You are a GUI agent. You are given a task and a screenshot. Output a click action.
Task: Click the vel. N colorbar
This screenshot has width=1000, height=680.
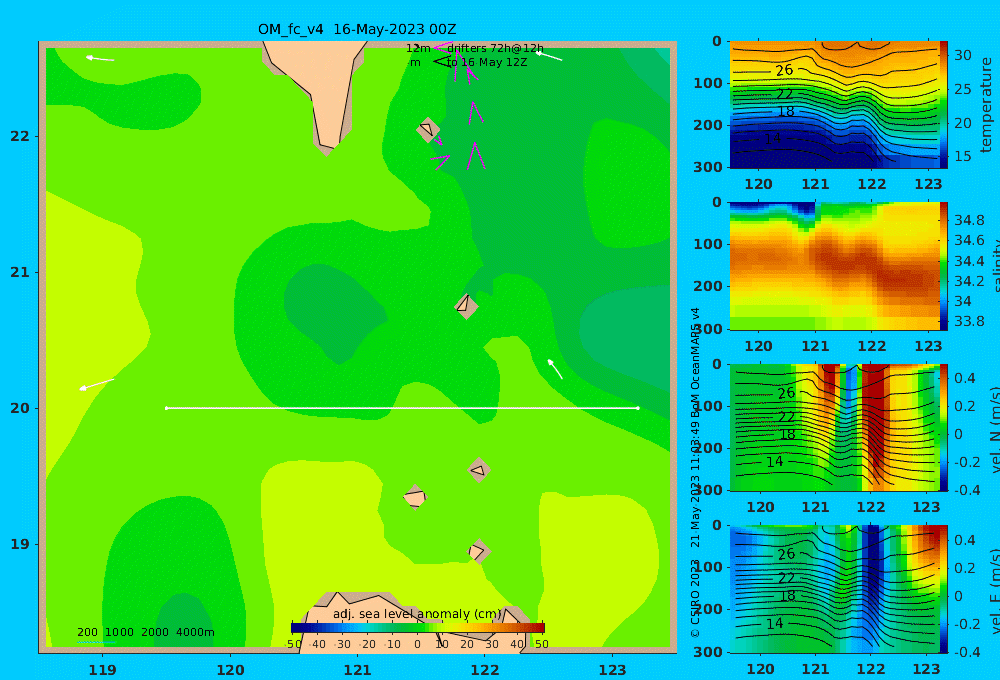click(x=944, y=427)
